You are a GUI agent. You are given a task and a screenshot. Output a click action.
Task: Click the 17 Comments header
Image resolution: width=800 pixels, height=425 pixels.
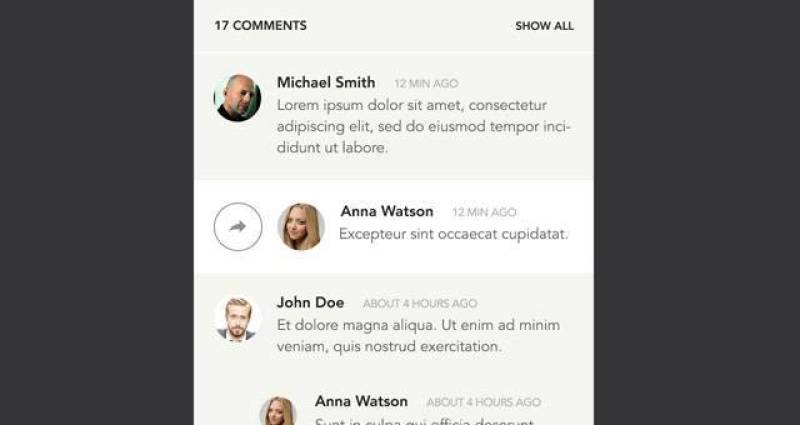pyautogui.click(x=260, y=26)
